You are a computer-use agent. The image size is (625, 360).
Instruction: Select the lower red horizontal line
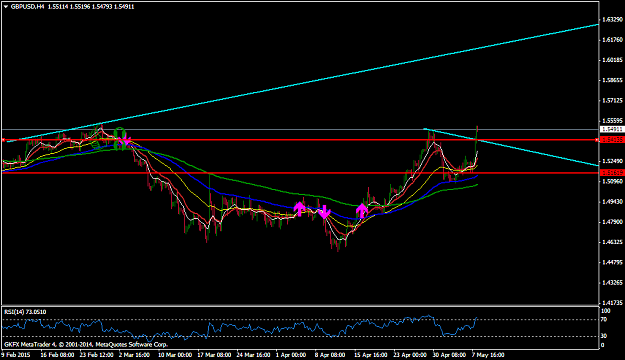(300, 173)
